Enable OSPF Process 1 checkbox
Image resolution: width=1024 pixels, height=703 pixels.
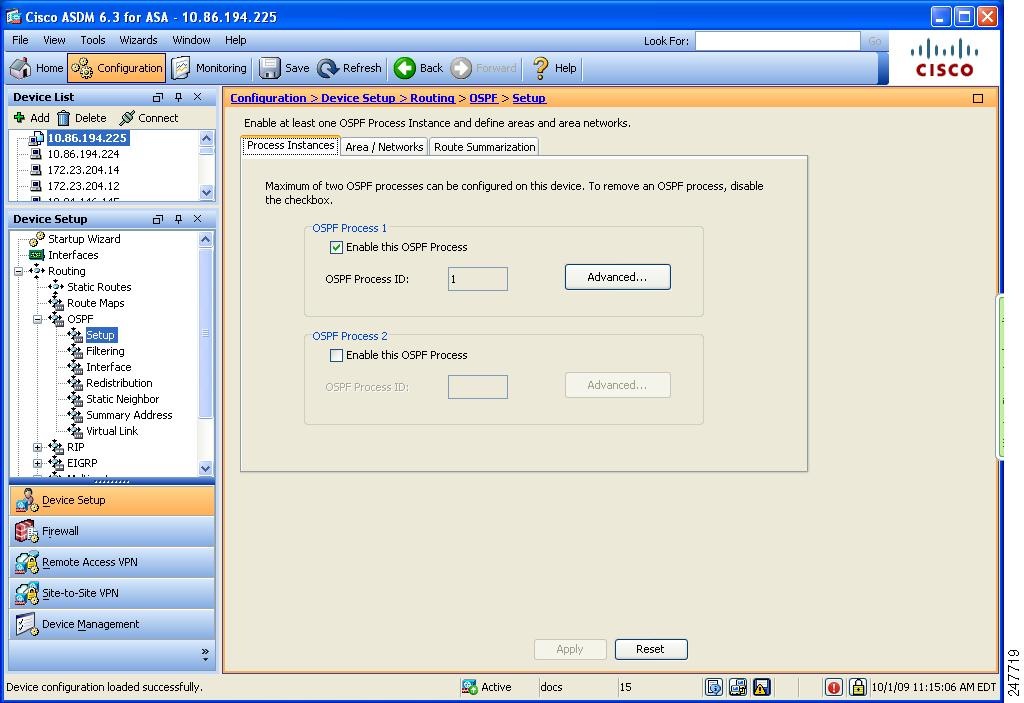click(337, 247)
